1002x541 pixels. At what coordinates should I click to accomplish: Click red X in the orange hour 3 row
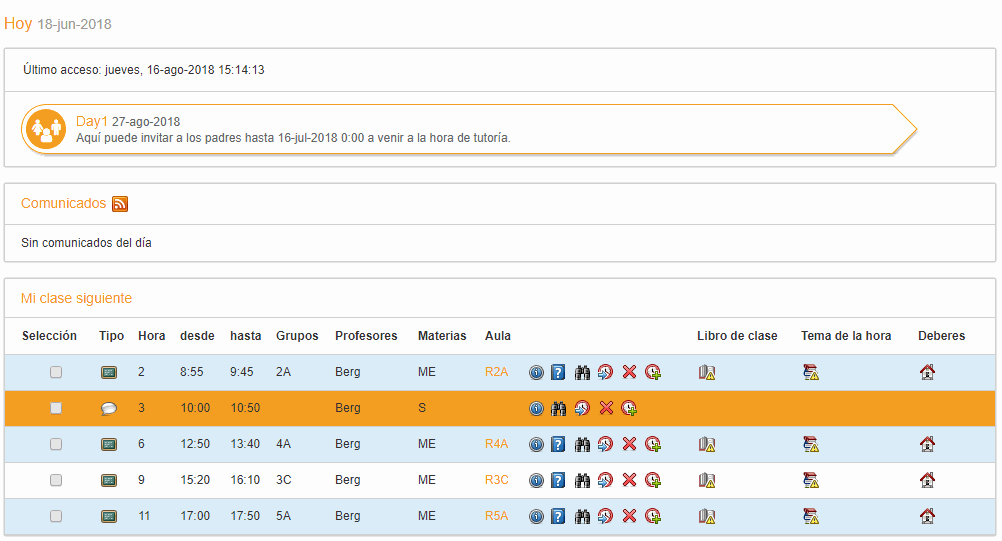[x=606, y=408]
